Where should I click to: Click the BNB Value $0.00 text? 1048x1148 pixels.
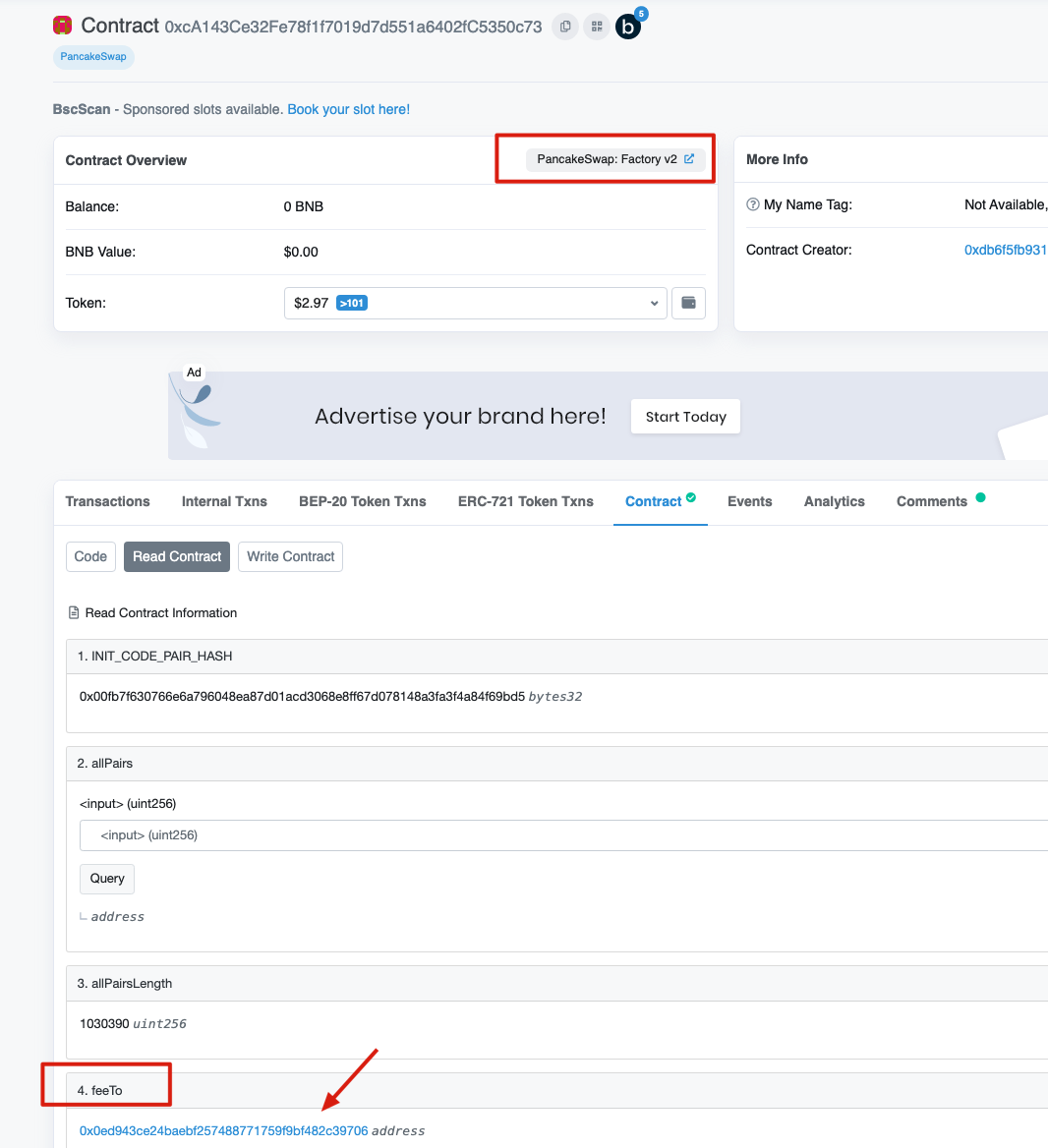click(x=301, y=252)
